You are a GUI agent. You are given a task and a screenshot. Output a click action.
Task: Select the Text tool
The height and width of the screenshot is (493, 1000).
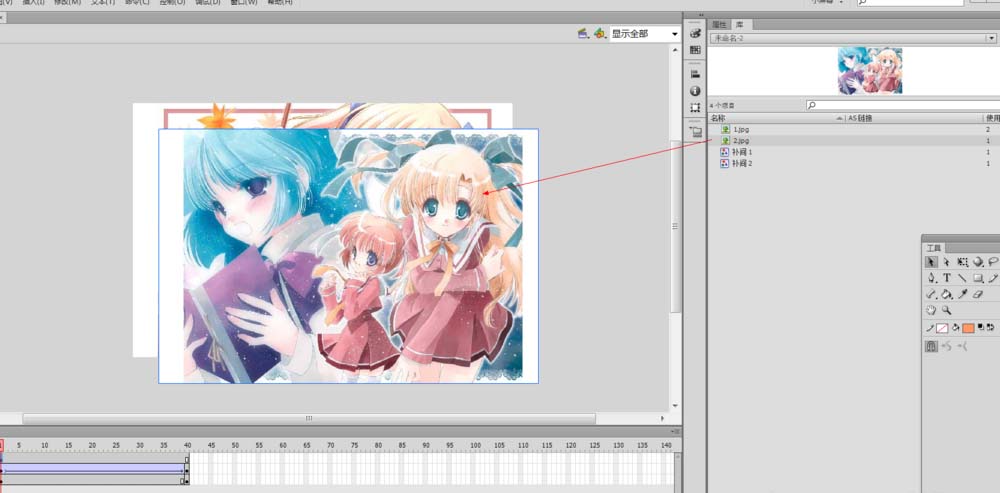pos(947,278)
